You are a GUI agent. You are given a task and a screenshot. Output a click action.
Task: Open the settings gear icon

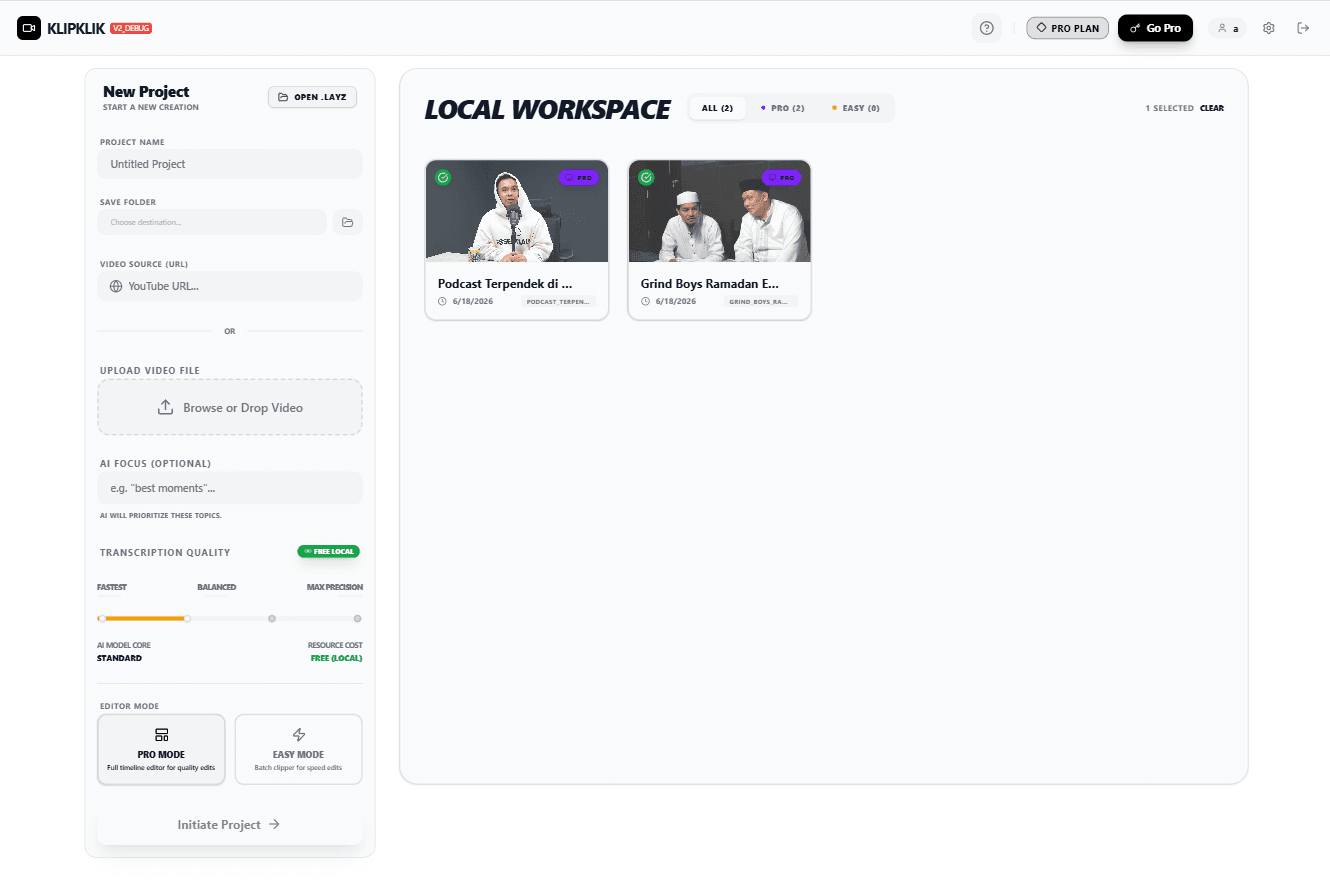tap(1269, 28)
